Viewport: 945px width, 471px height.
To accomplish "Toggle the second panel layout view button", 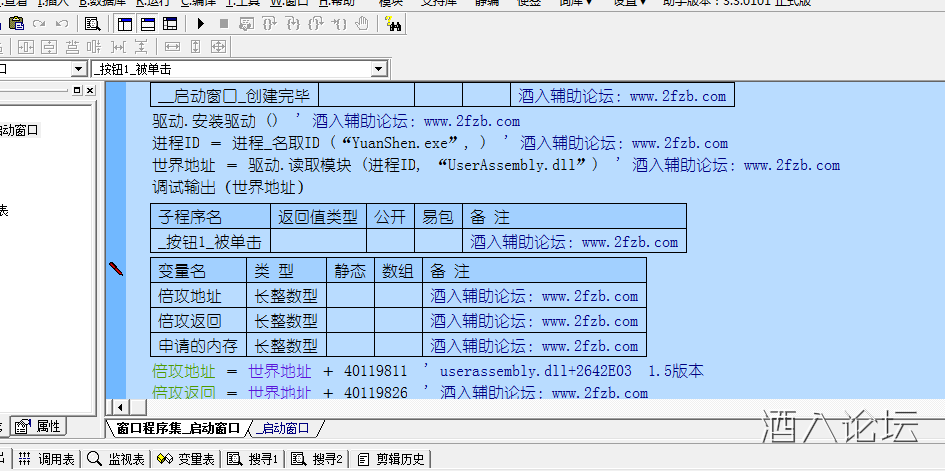I will click(x=147, y=23).
